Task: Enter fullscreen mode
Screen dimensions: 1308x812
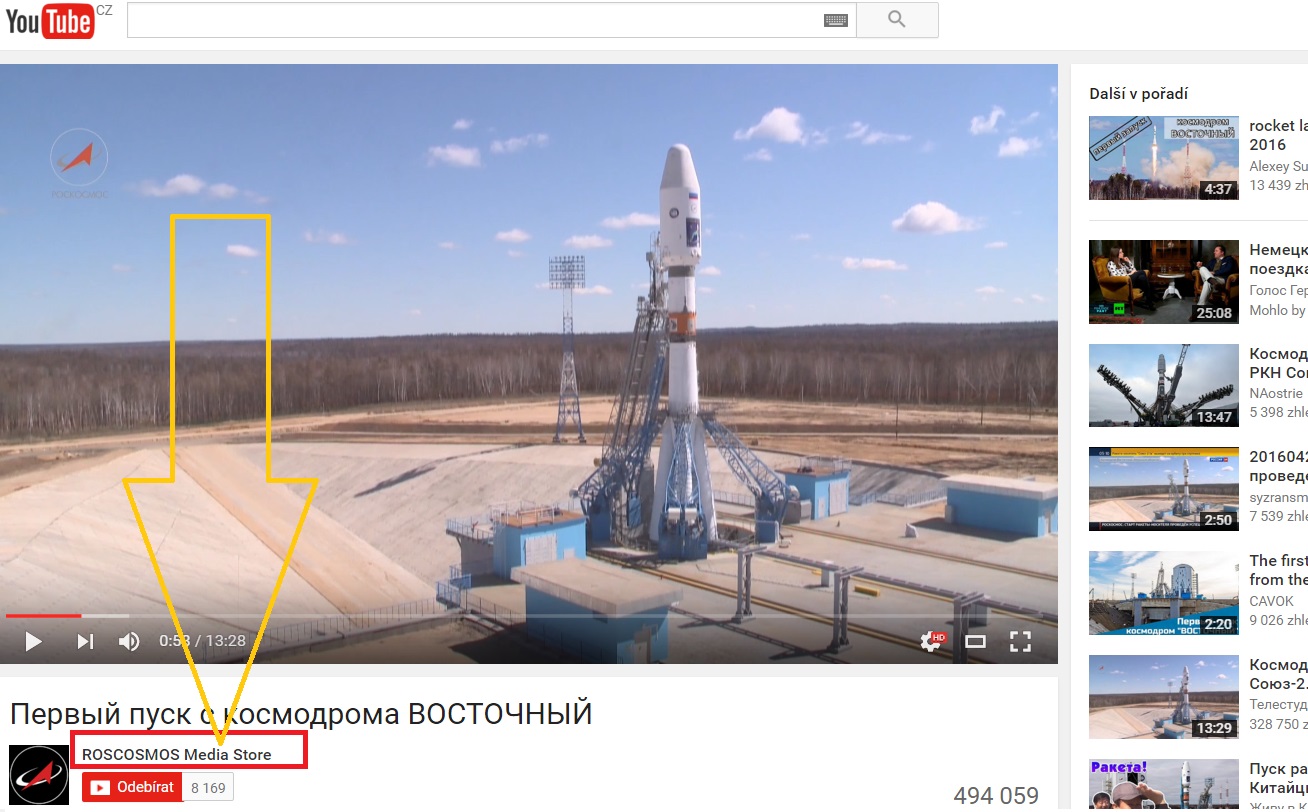Action: coord(1019,642)
